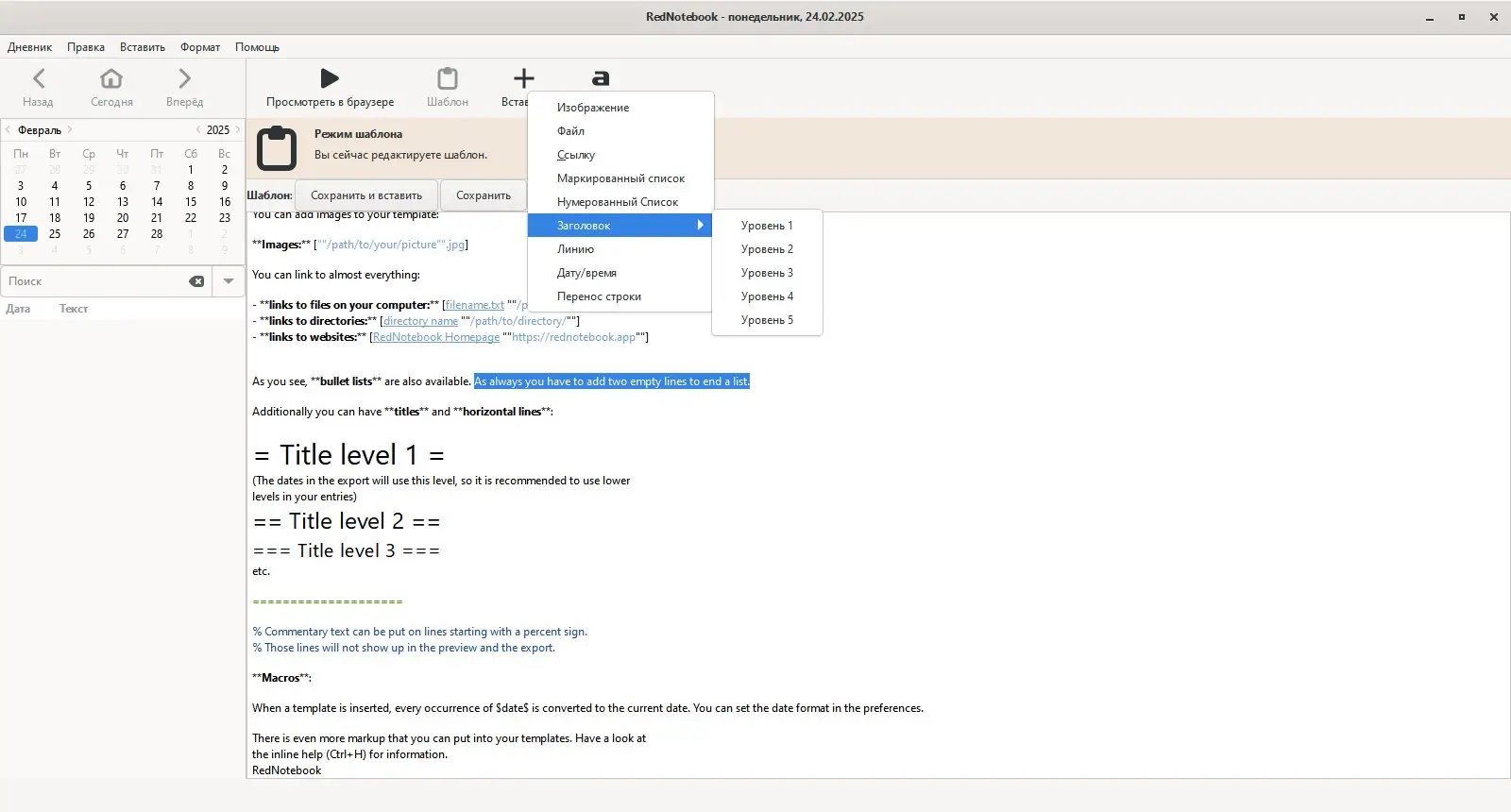The width and height of the screenshot is (1511, 812).
Task: Click the Режим шаблона clipboard image
Action: (x=277, y=147)
